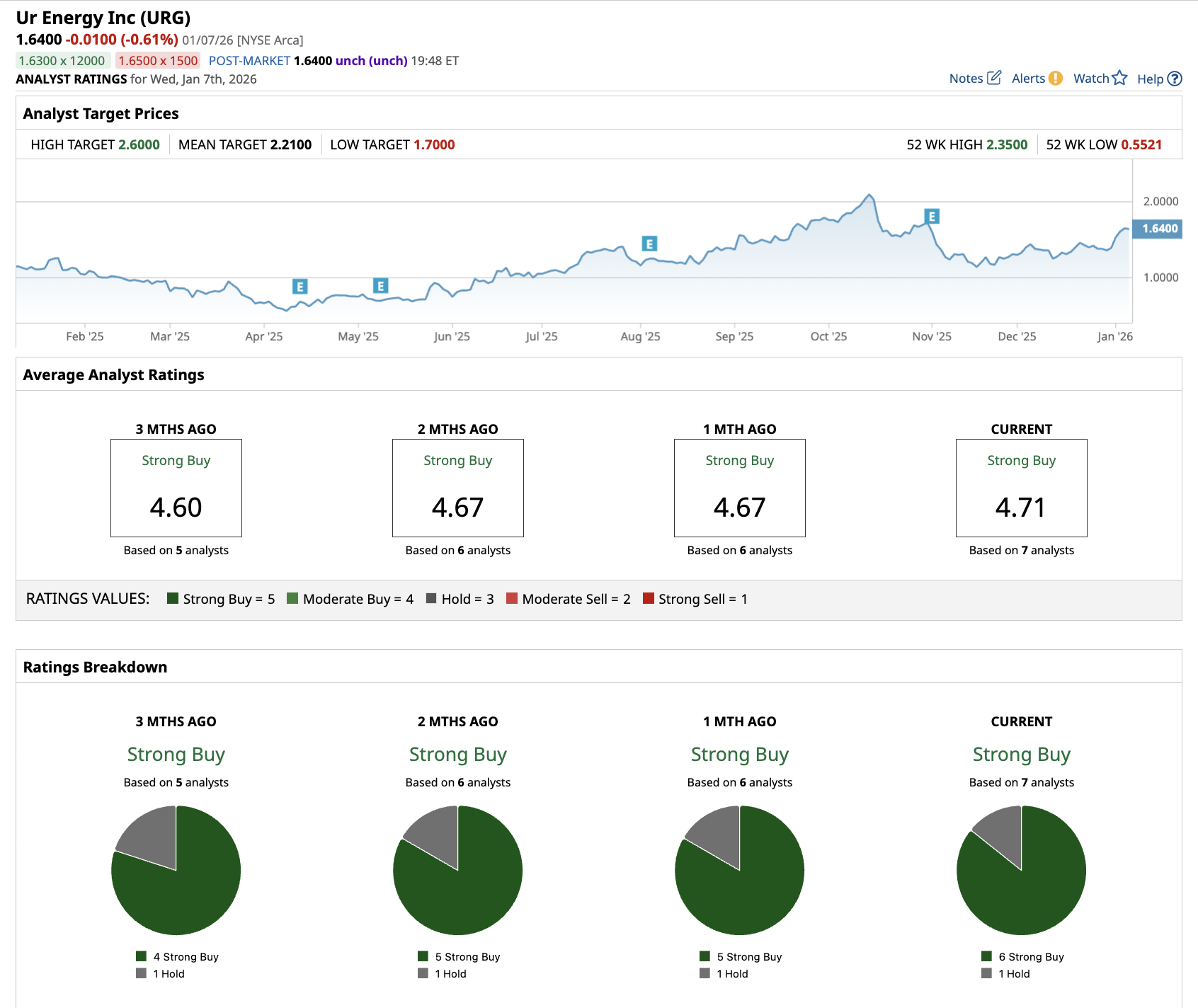Click the 'LOW TARGET 1.7000' value
The image size is (1198, 1008).
(392, 144)
